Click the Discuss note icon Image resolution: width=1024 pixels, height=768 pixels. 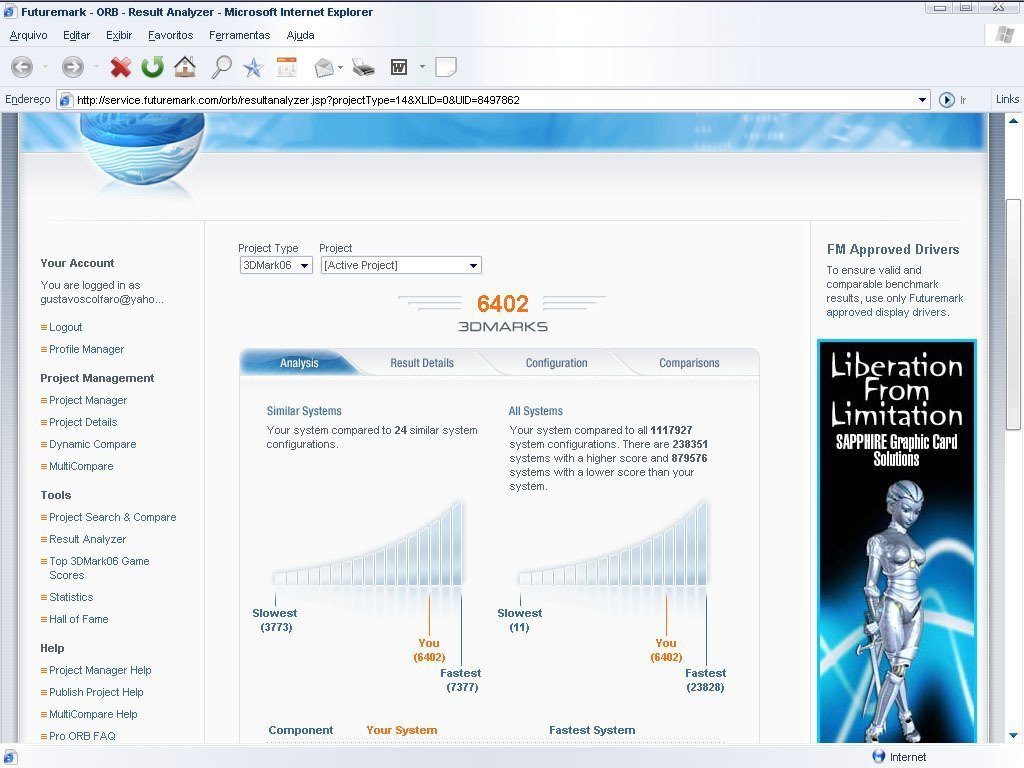point(445,67)
